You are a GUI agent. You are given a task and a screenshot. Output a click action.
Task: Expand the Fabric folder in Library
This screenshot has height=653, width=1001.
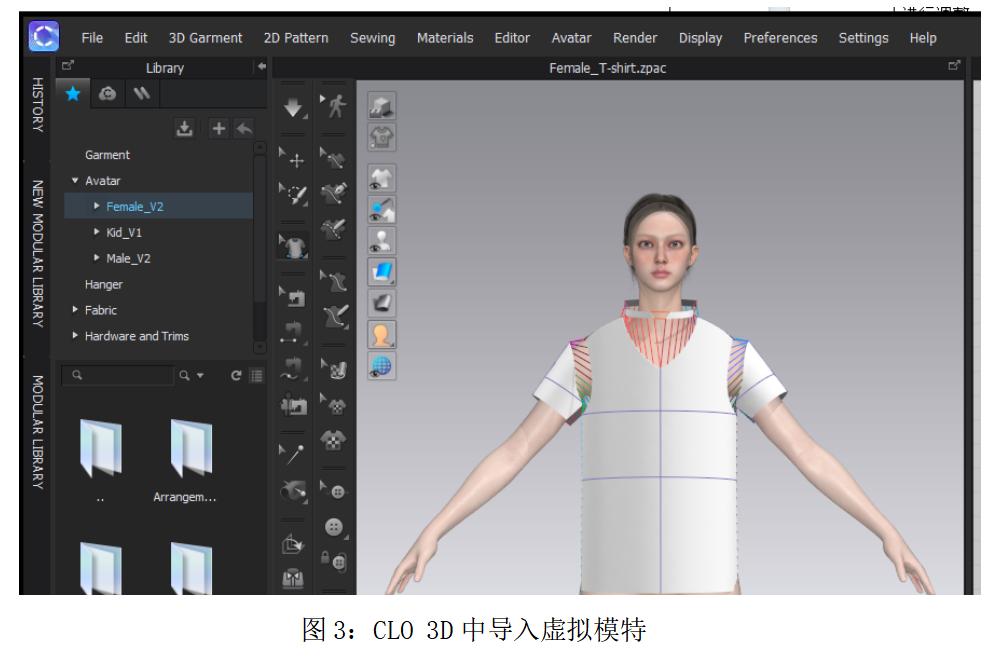tap(75, 310)
